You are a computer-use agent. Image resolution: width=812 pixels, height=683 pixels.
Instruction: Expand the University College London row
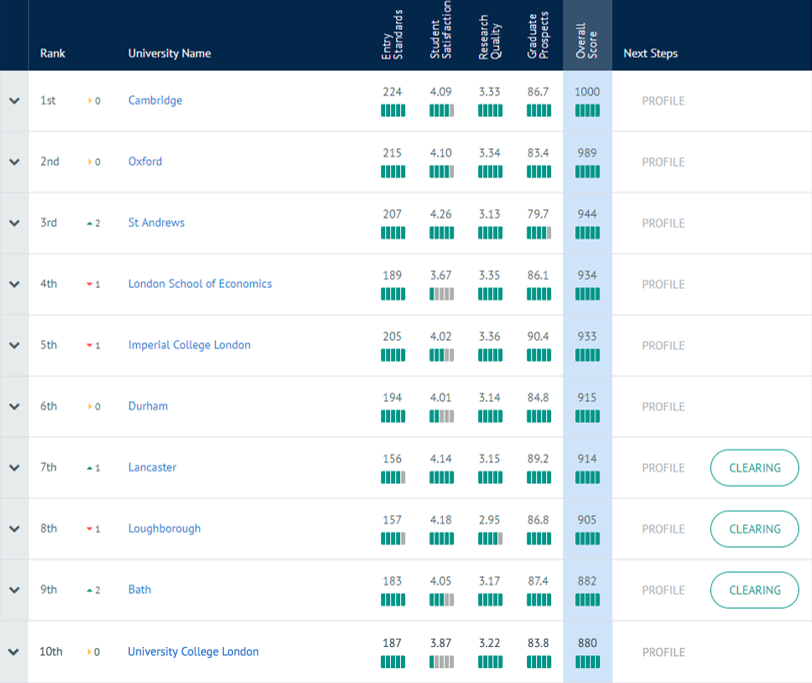[x=14, y=651]
